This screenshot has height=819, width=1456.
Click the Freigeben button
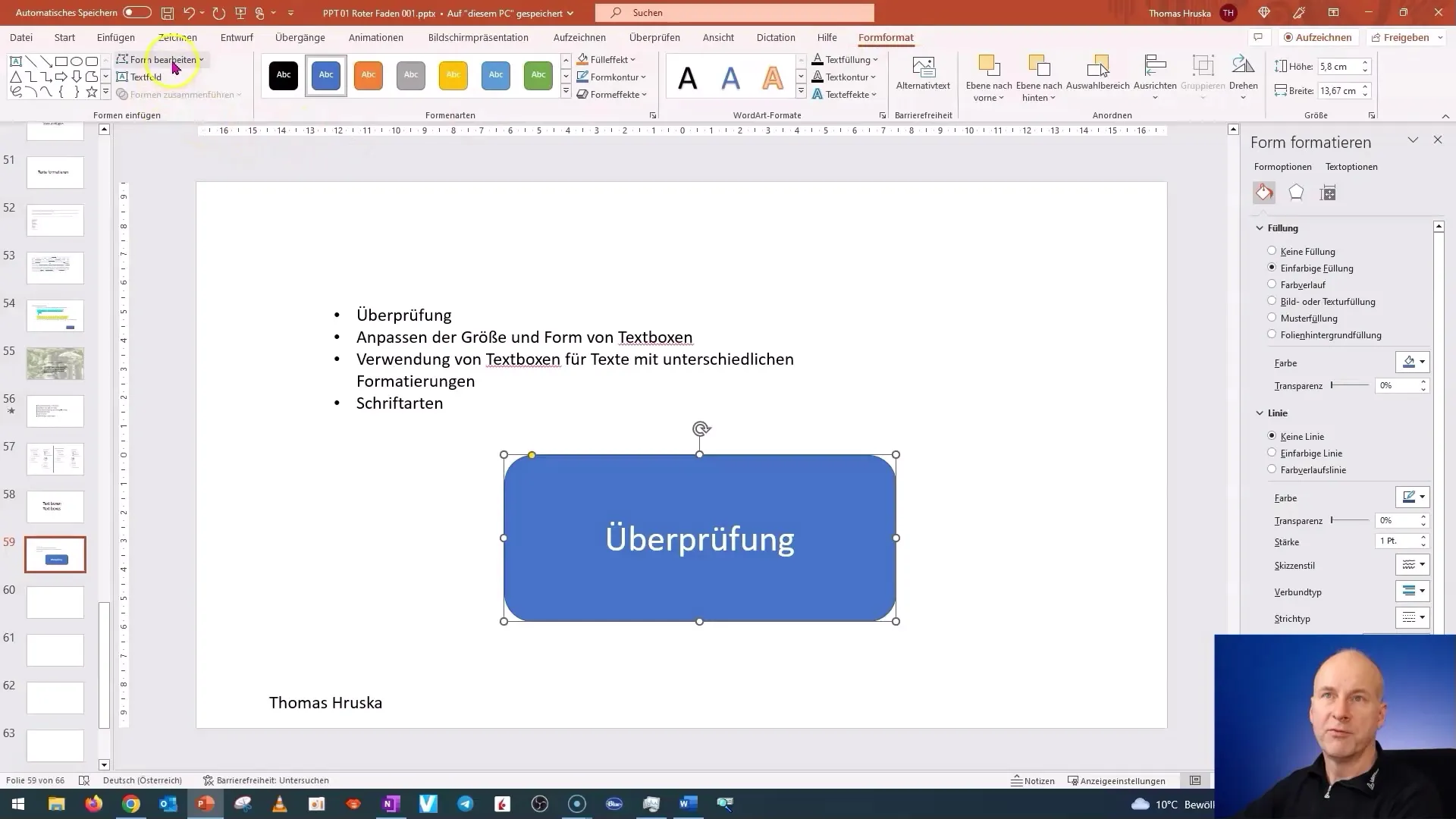click(x=1407, y=37)
